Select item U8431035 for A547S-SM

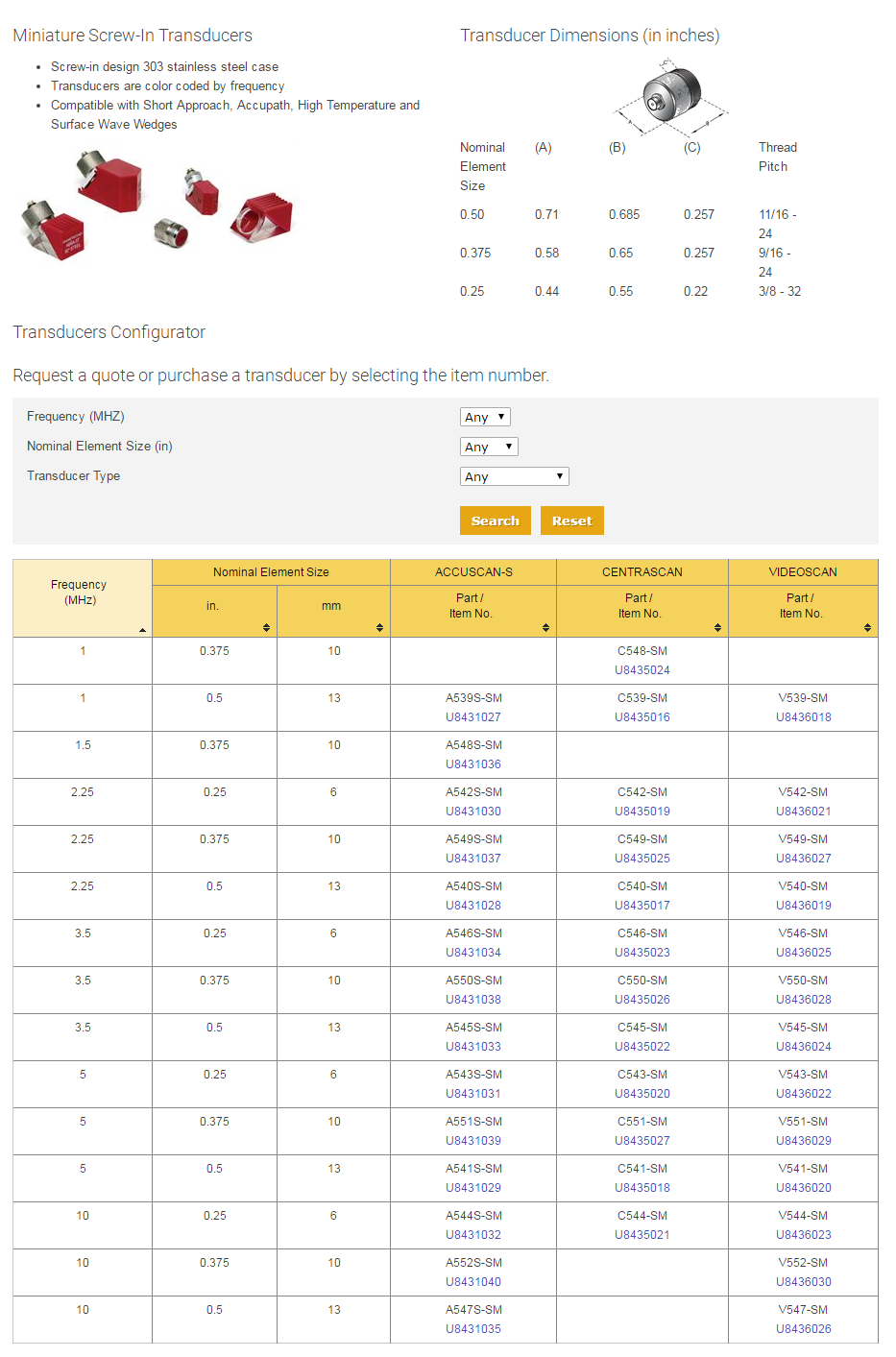473,1329
